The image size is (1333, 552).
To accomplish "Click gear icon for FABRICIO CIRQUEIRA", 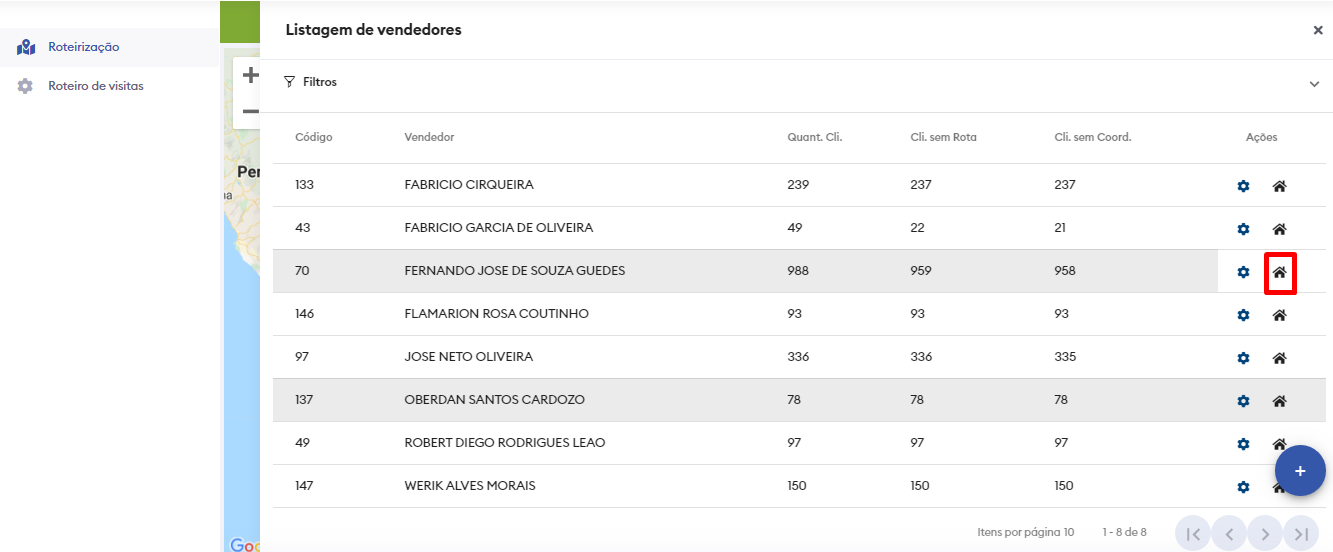I will pyautogui.click(x=1243, y=186).
